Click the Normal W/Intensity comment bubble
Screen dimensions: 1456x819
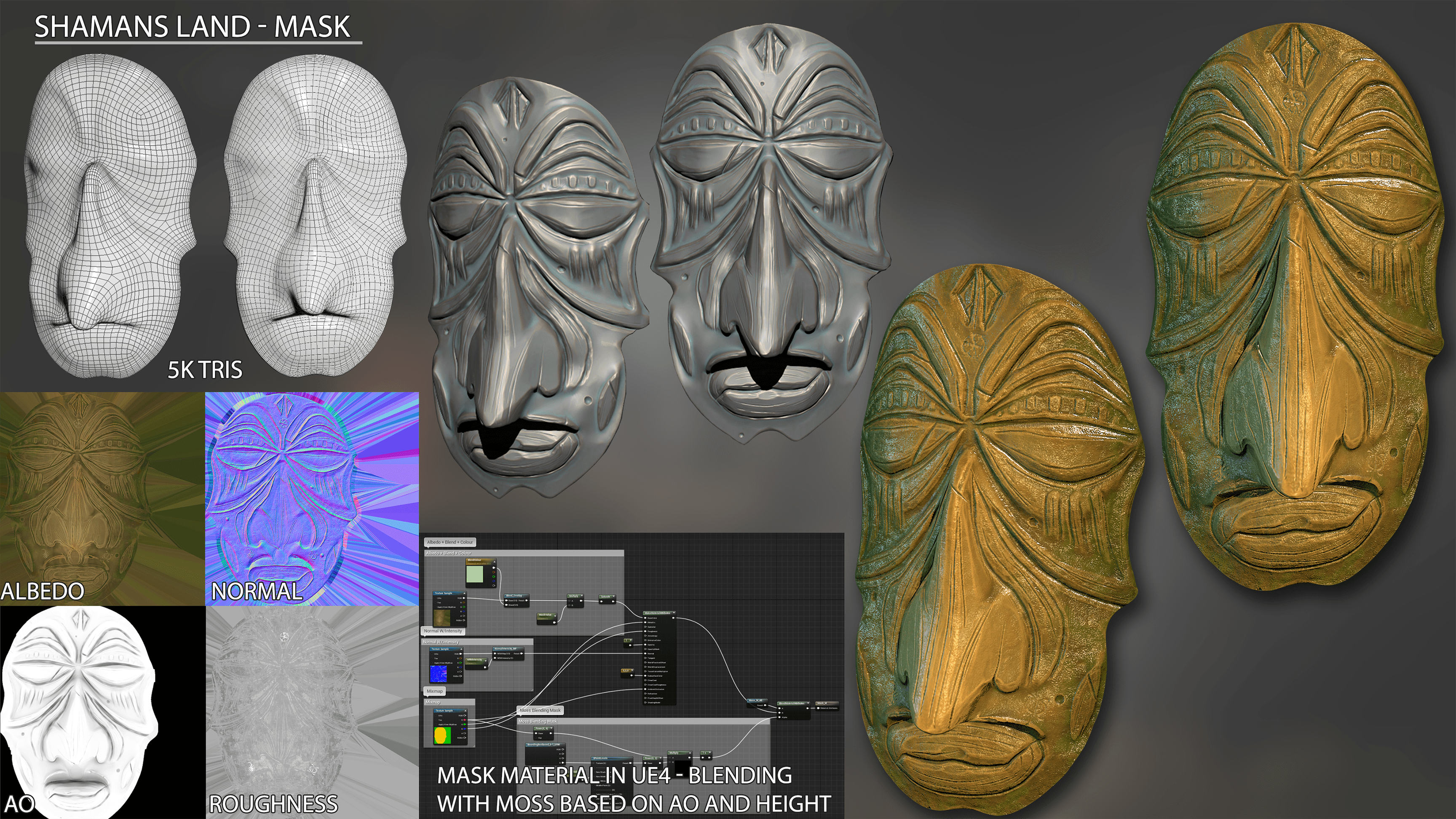(443, 631)
